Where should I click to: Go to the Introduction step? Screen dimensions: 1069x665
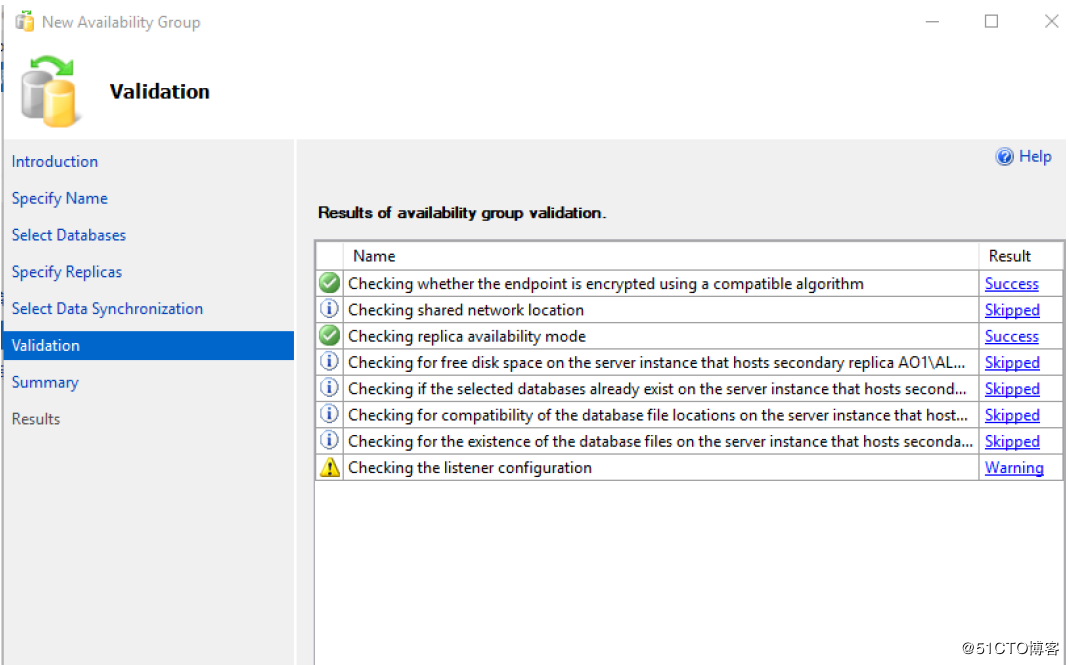click(x=55, y=162)
